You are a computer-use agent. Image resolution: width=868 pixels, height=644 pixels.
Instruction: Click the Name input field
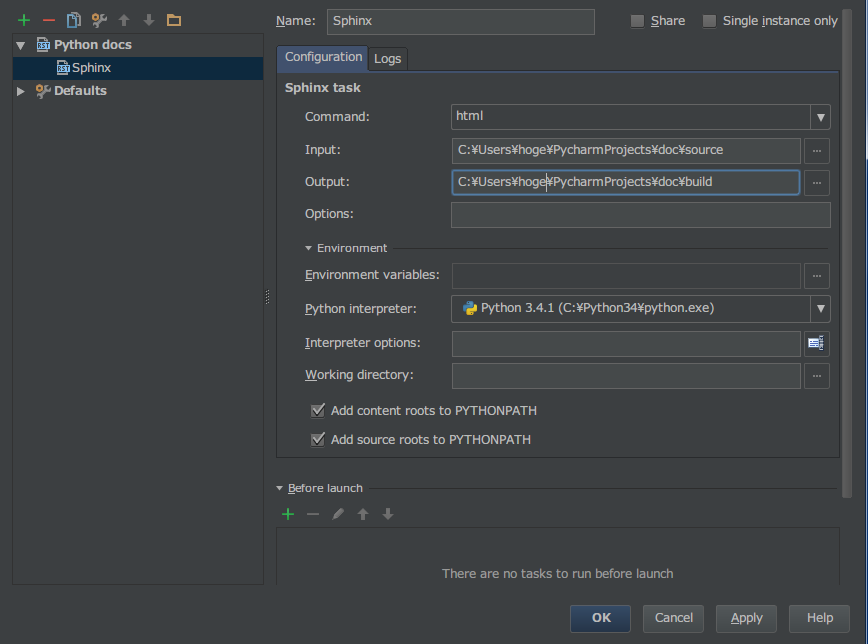(x=460, y=21)
